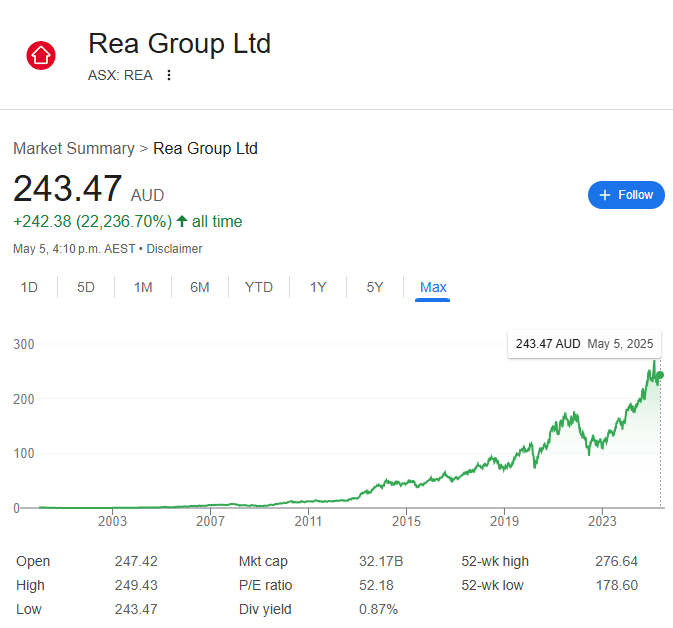
Task: Click the Open label in stats table
Action: [33, 561]
